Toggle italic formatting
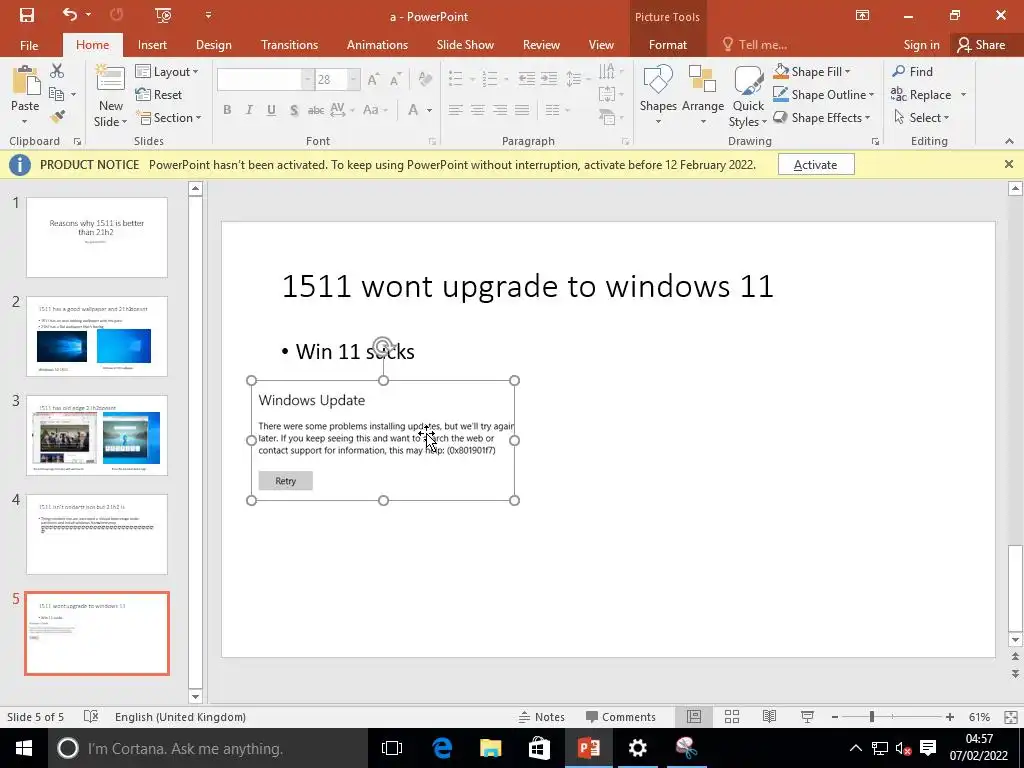 [x=249, y=110]
